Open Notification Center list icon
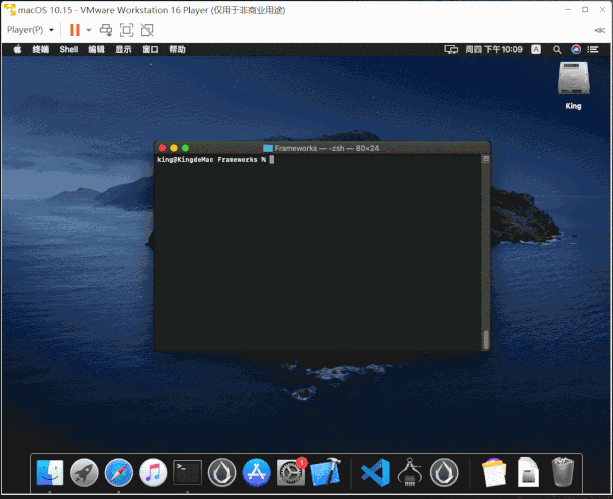 593,49
